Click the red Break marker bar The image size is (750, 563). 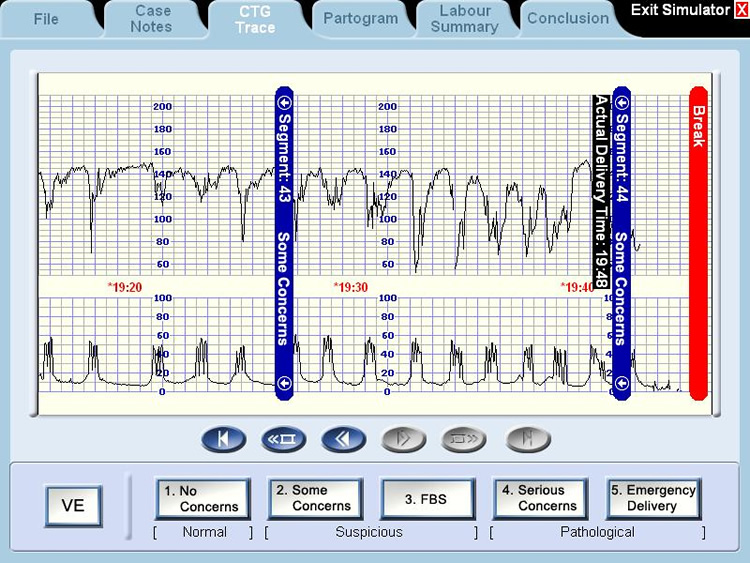click(698, 243)
